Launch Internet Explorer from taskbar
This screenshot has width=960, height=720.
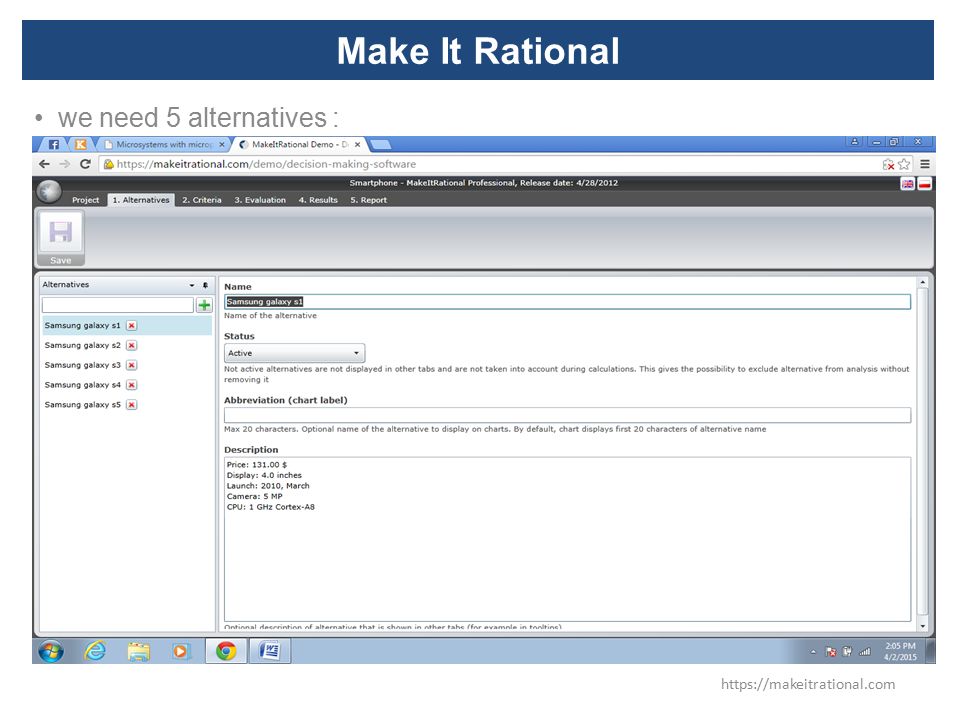(95, 651)
